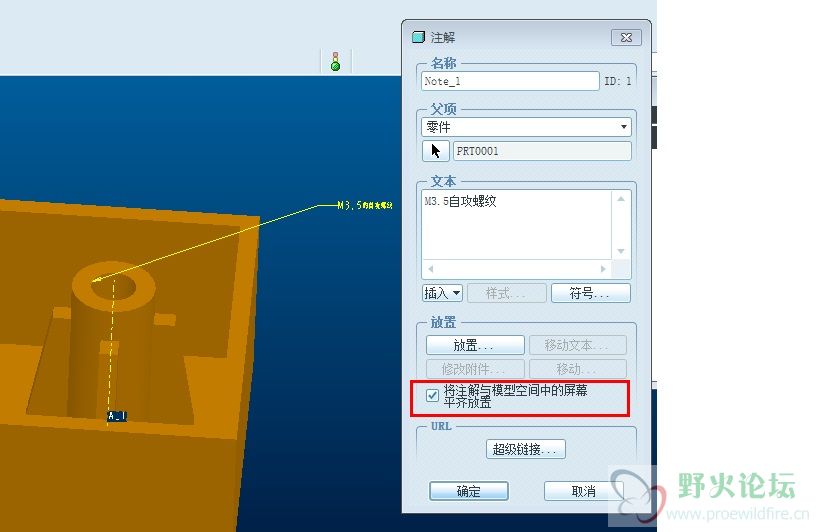Image resolution: width=819 pixels, height=532 pixels.
Task: Click the select-parent arrow cursor button
Action: [x=436, y=151]
